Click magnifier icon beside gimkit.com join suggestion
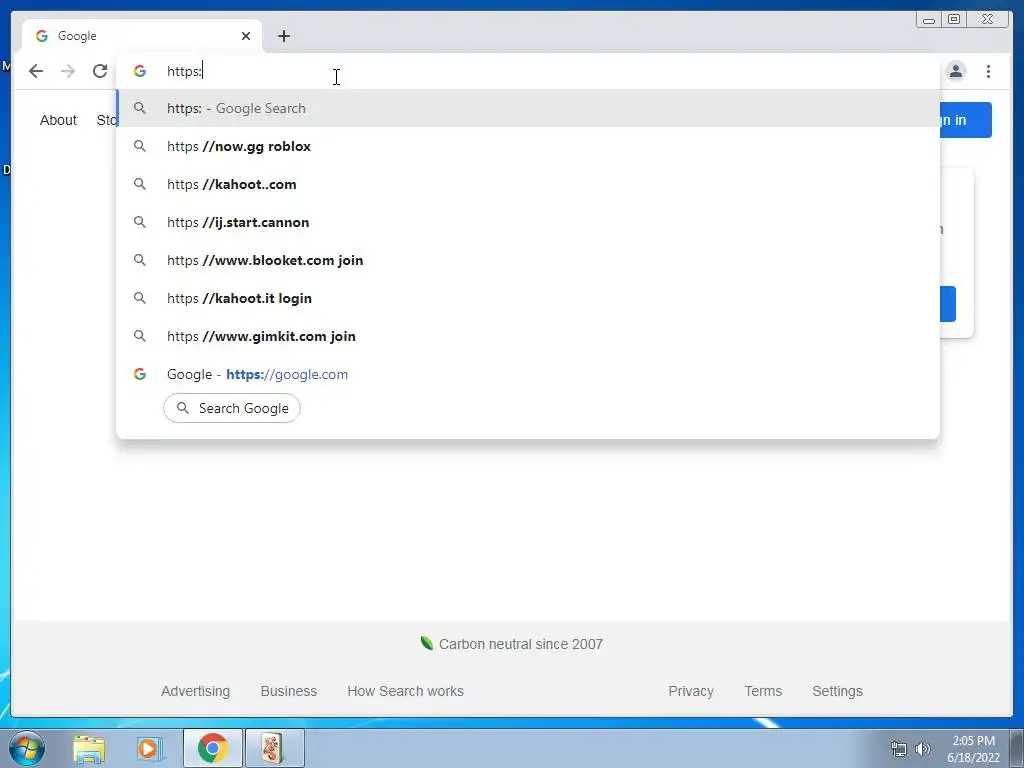Image resolution: width=1024 pixels, height=768 pixels. tap(140, 336)
